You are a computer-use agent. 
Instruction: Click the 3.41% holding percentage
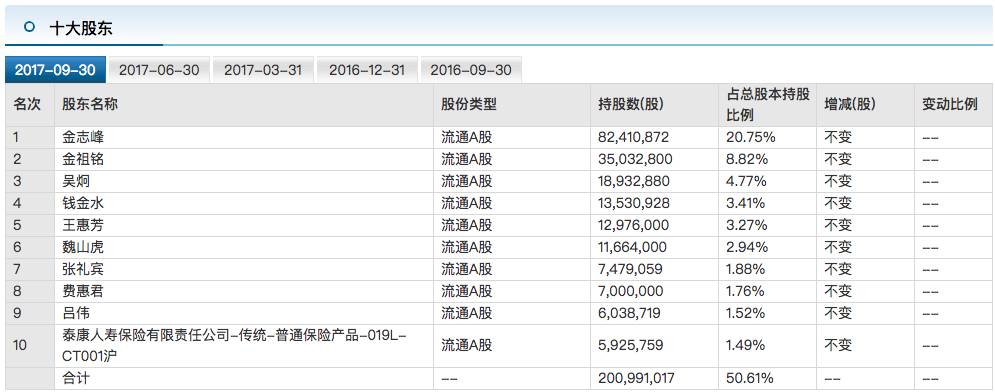pyautogui.click(x=746, y=203)
